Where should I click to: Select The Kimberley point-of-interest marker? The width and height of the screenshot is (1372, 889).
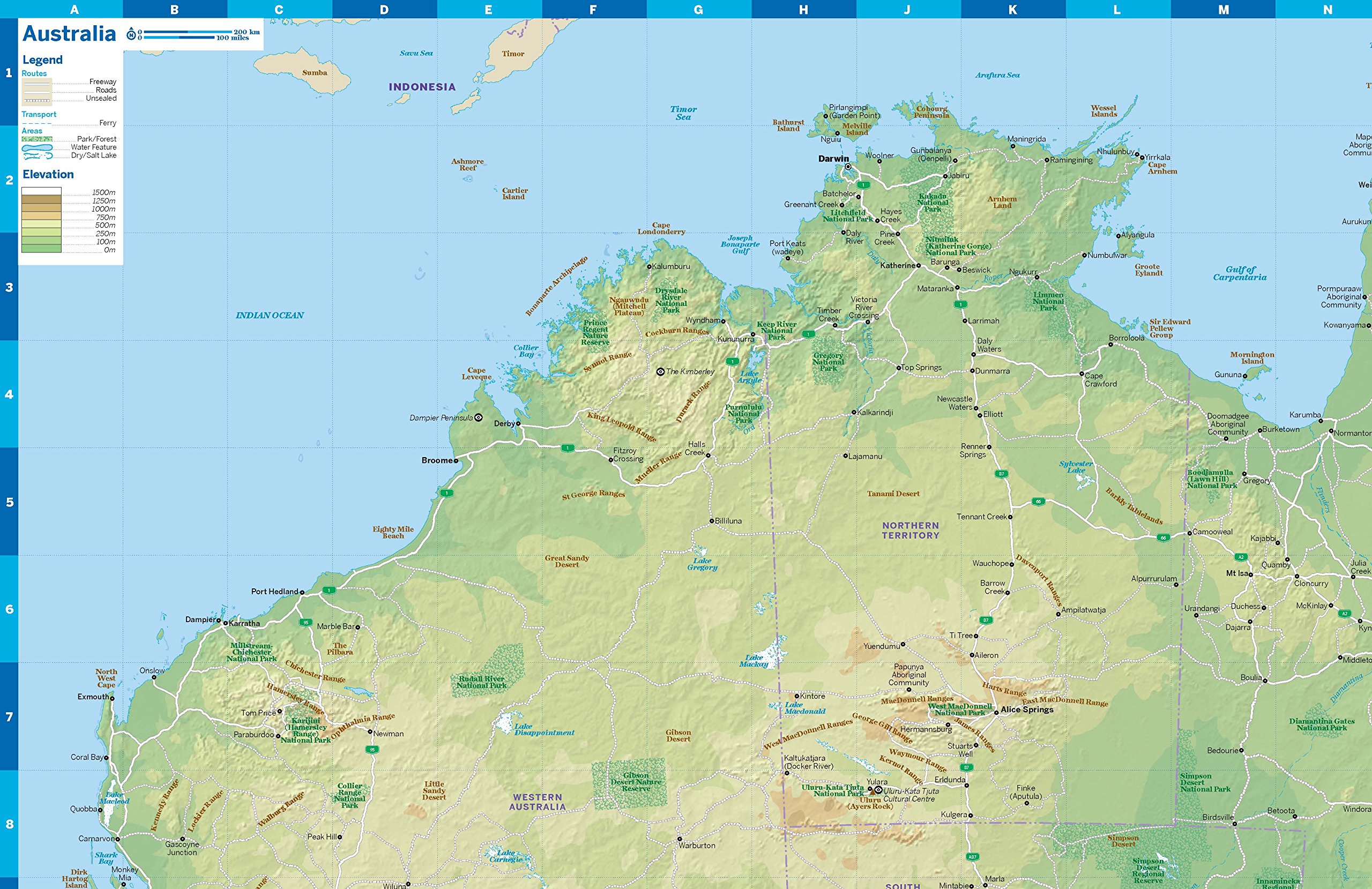point(661,372)
